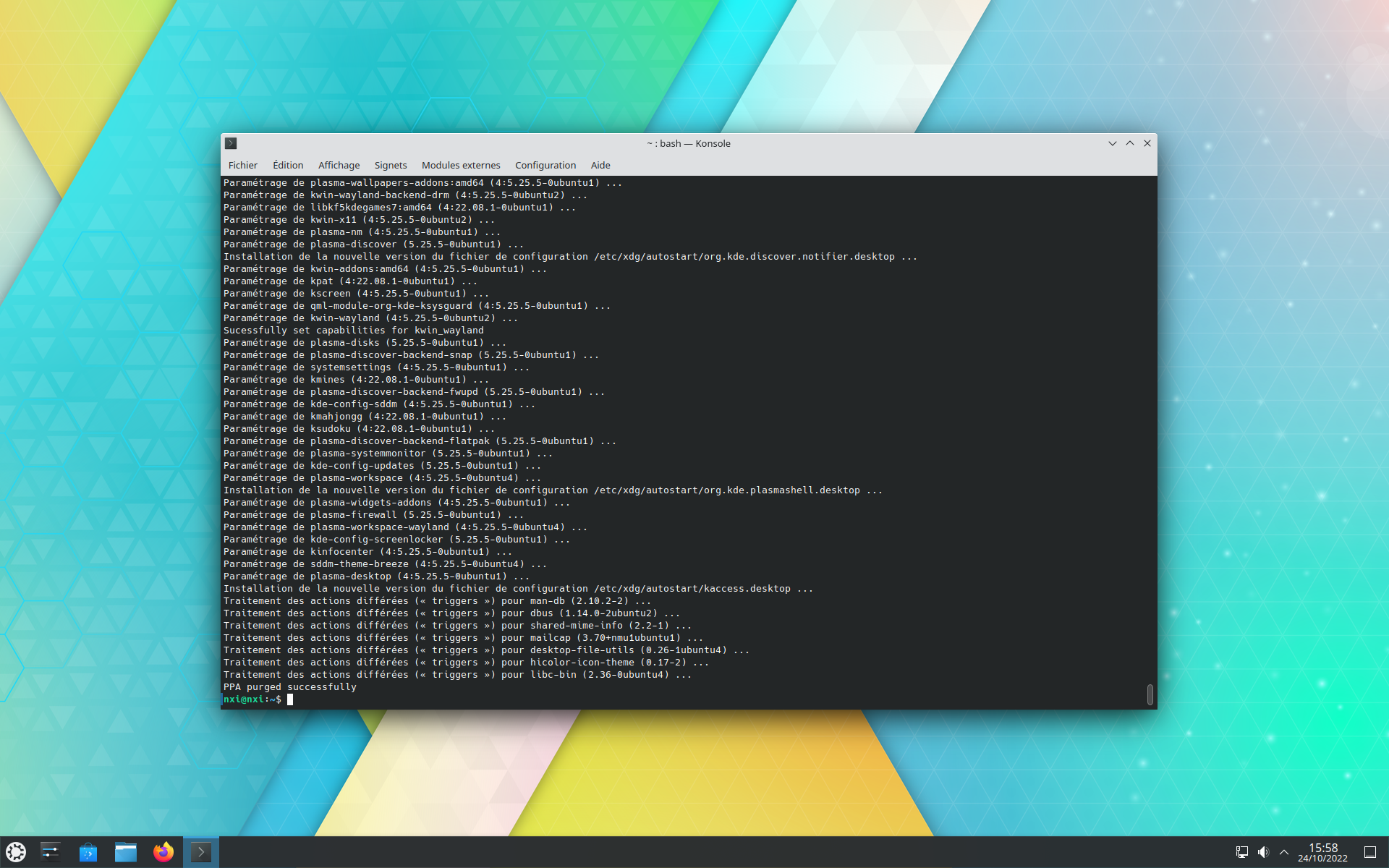
Task: Click the 'Paramétrage de kinfocenter' line
Action: pyautogui.click(x=368, y=552)
